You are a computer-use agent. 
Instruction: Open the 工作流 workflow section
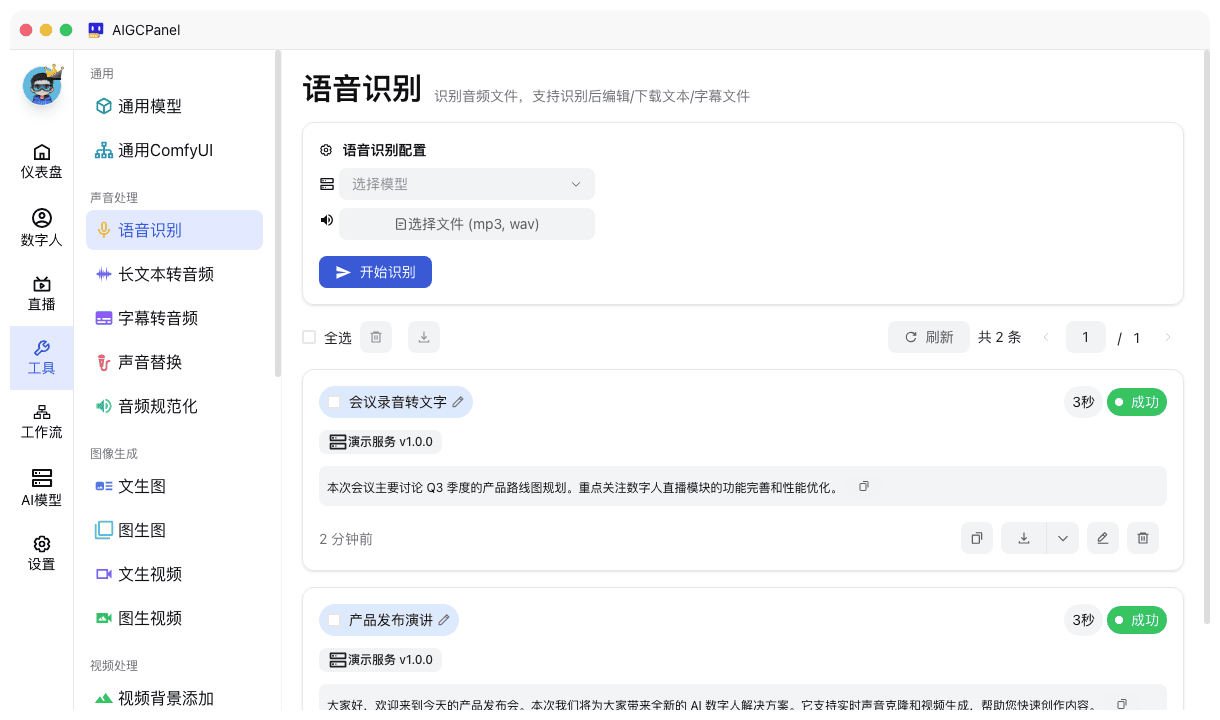(x=42, y=422)
